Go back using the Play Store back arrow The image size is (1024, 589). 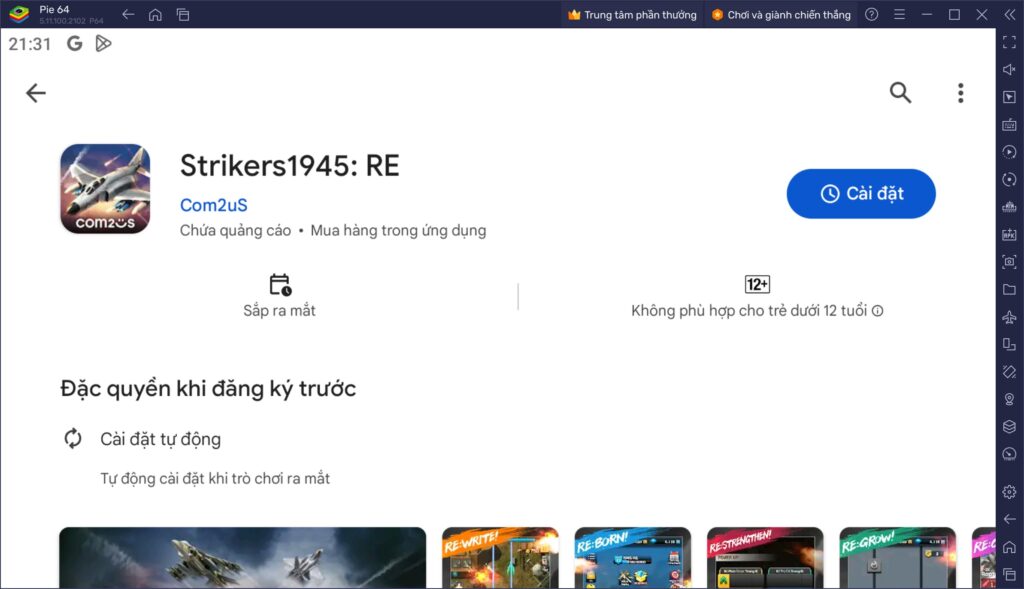36,92
